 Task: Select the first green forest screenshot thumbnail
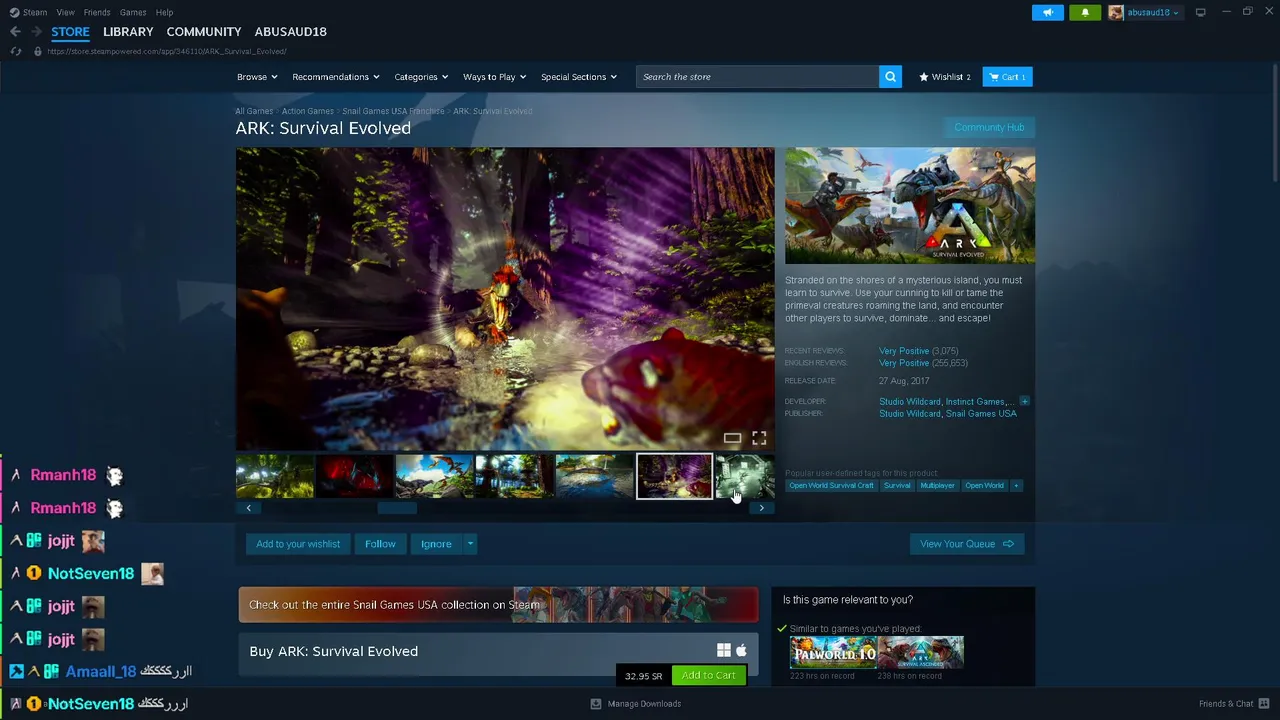pyautogui.click(x=275, y=476)
